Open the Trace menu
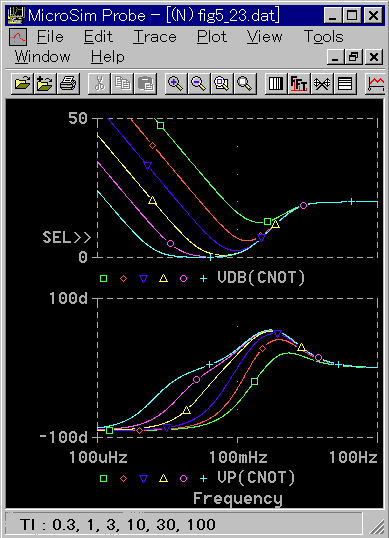The height and width of the screenshot is (538, 389). (x=155, y=36)
